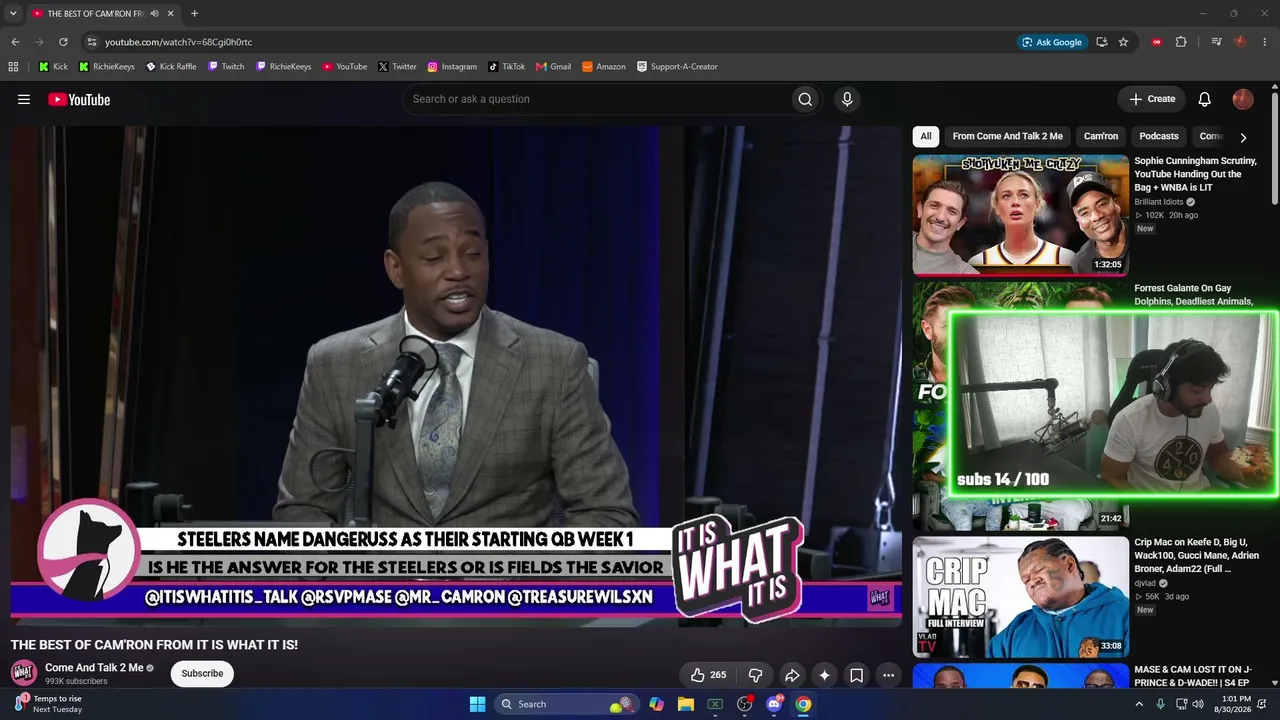1280x720 pixels.
Task: View site information icon in address bar
Action: [91, 42]
